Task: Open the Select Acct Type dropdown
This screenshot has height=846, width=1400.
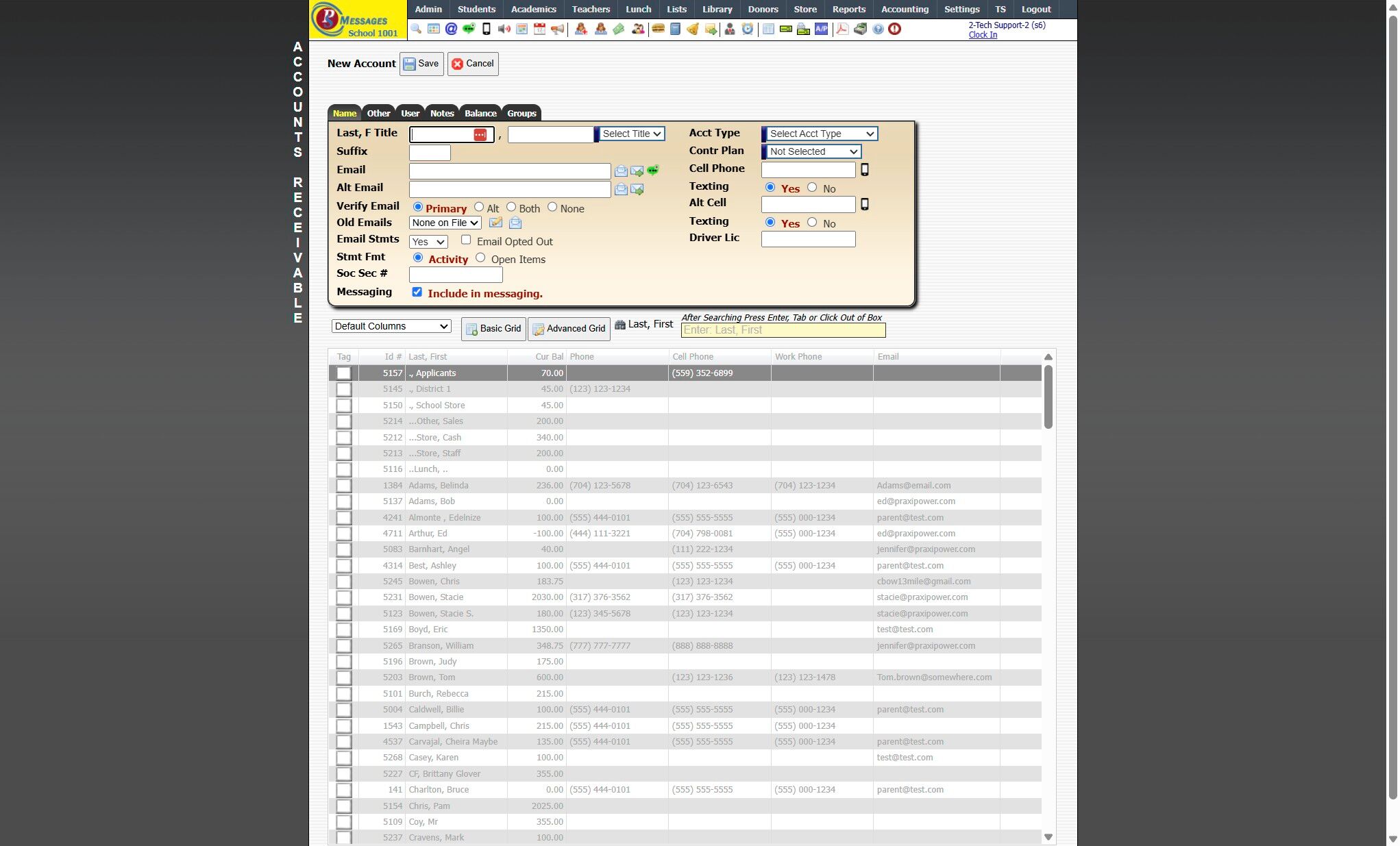Action: [821, 134]
